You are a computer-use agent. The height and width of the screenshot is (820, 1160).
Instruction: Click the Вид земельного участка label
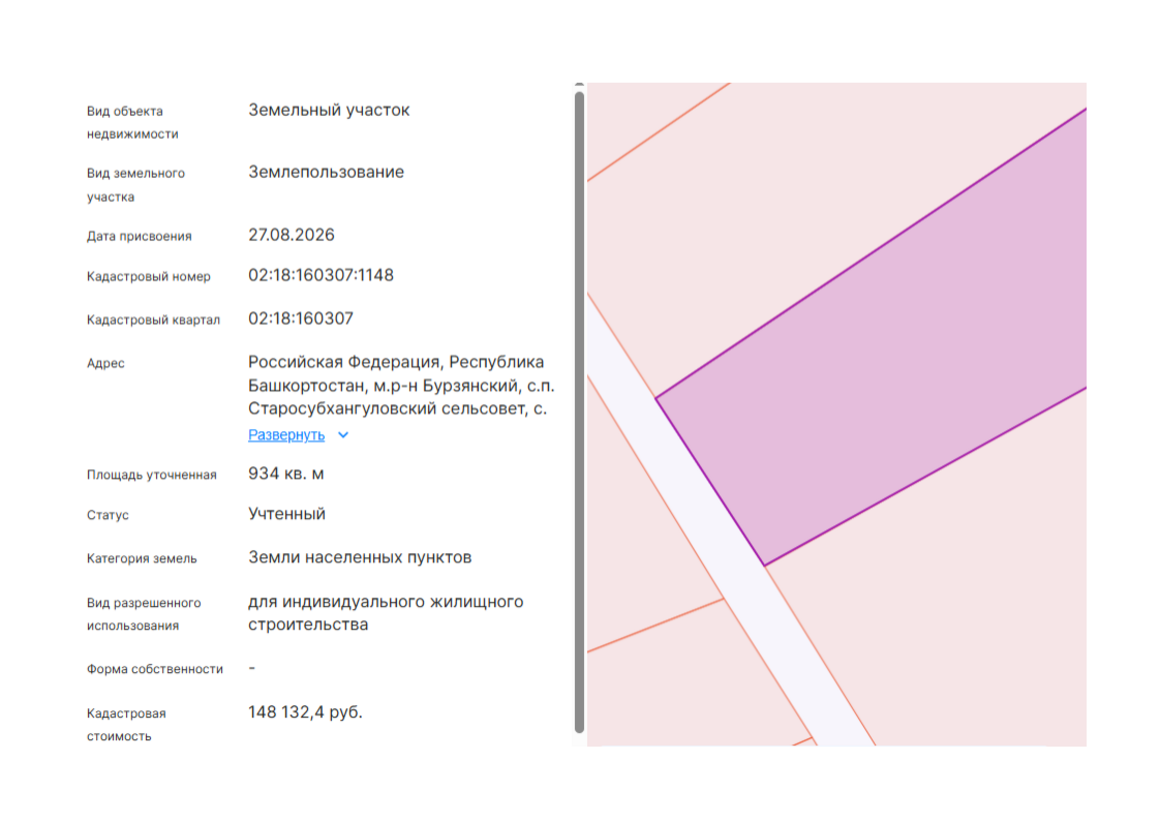click(135, 185)
